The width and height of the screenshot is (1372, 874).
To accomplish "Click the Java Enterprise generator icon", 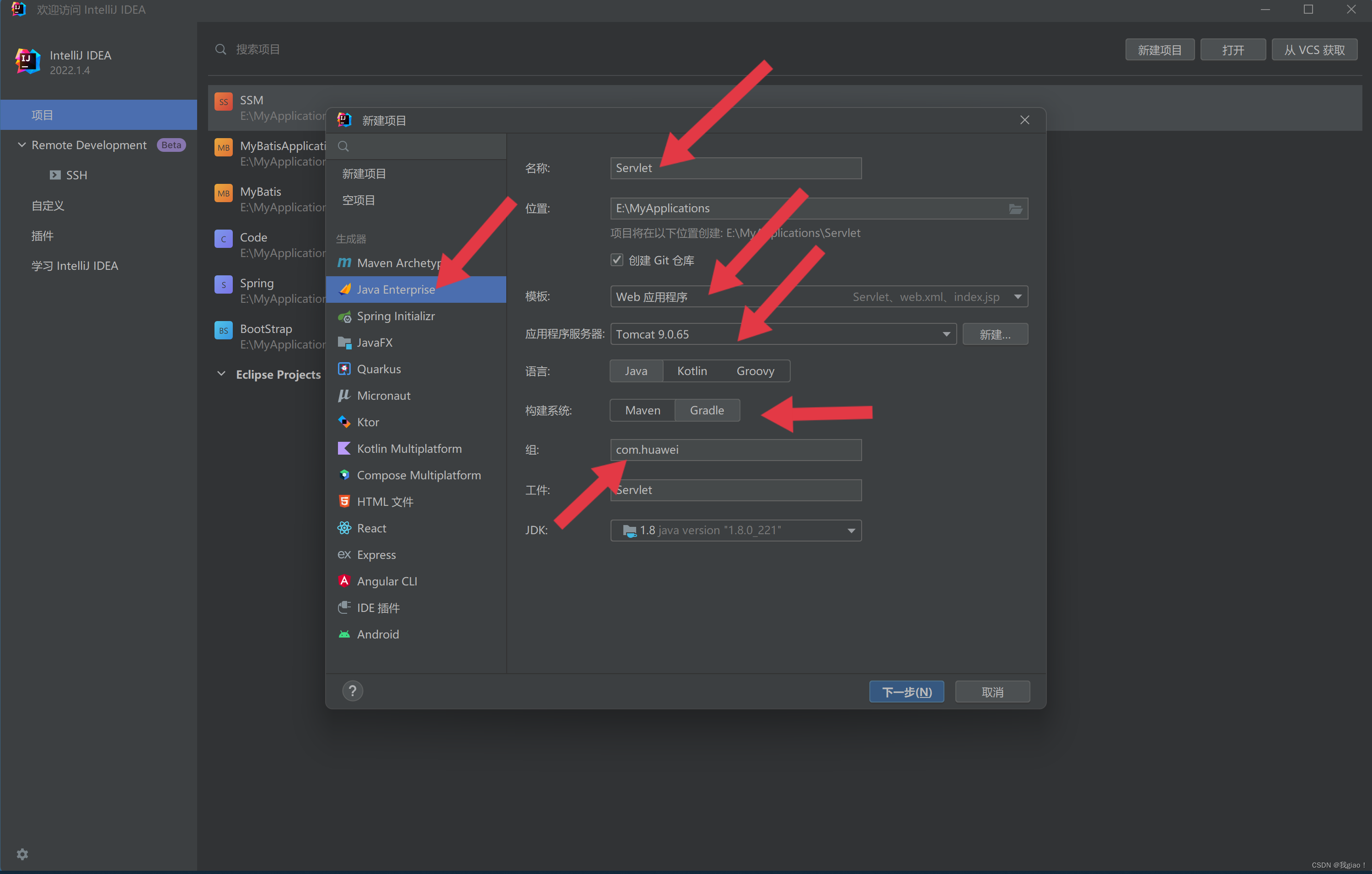I will point(344,290).
